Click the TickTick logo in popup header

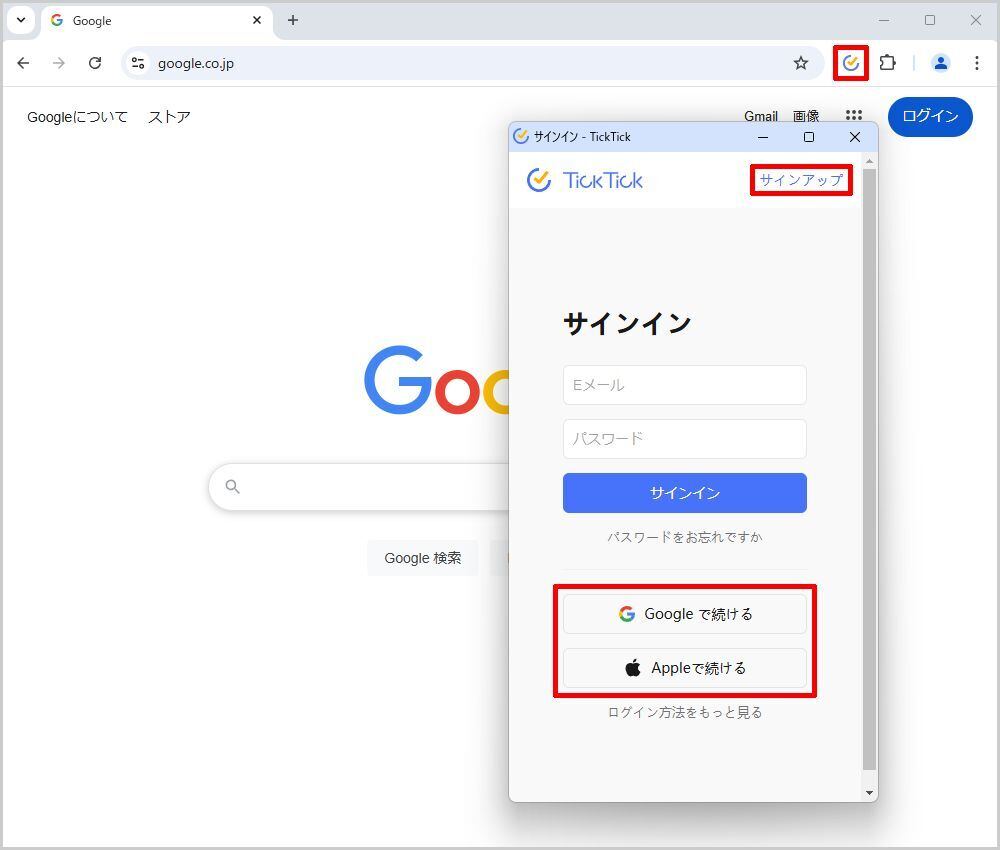pos(585,180)
